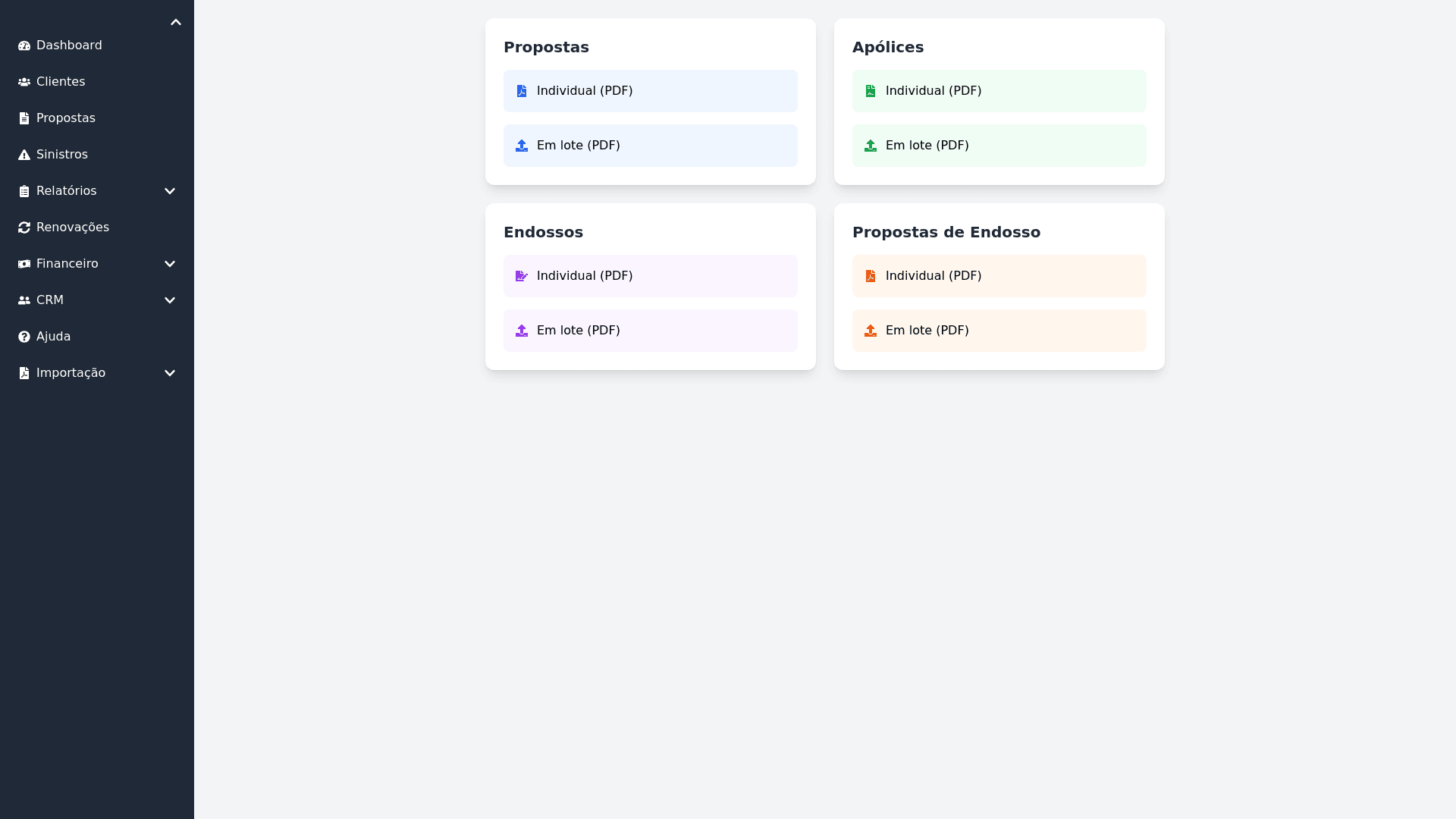Image resolution: width=1456 pixels, height=819 pixels.
Task: Open Apólices Individual (PDF) import
Action: pyautogui.click(x=999, y=91)
